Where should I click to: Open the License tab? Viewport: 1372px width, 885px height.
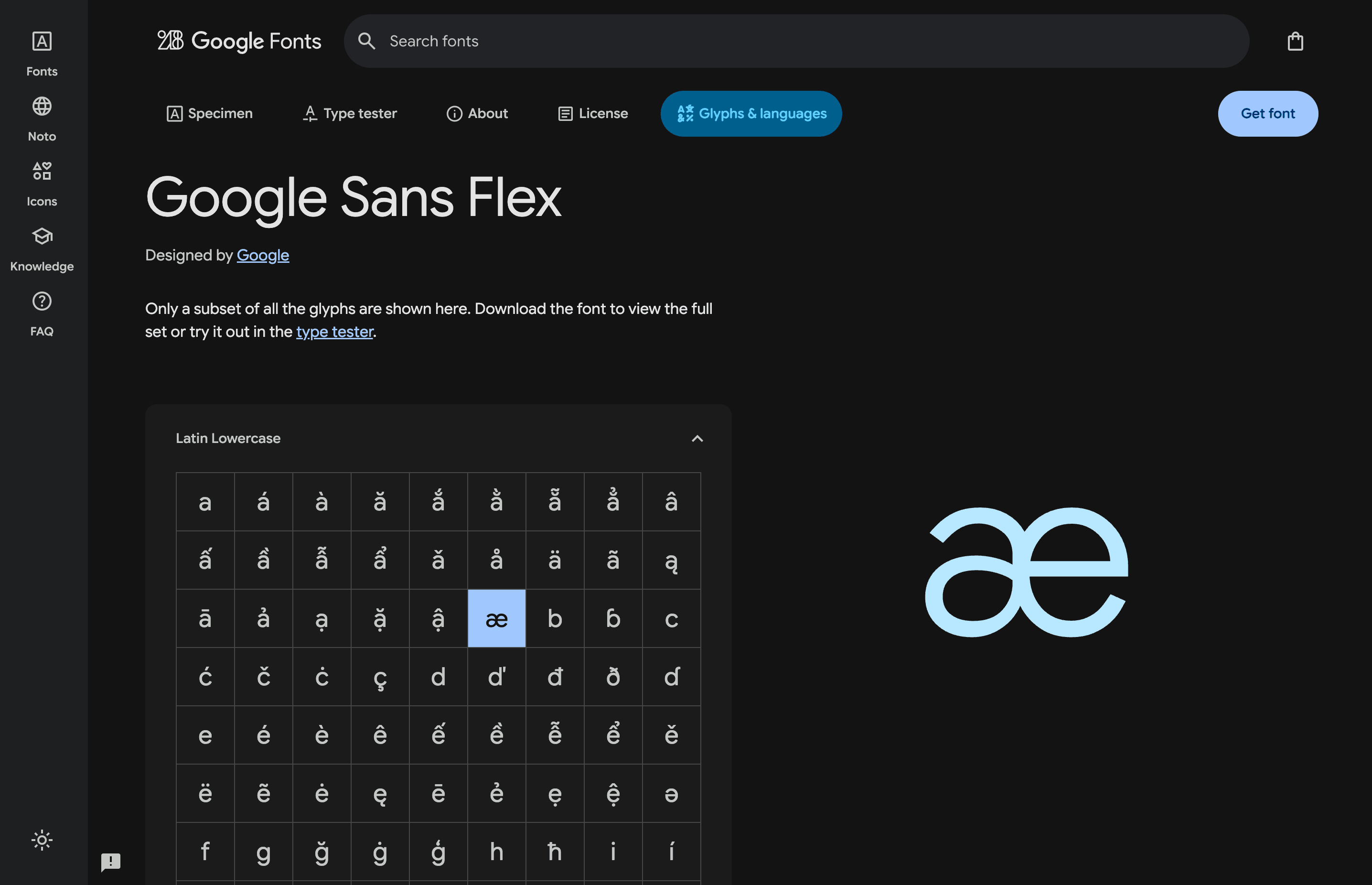pyautogui.click(x=593, y=114)
